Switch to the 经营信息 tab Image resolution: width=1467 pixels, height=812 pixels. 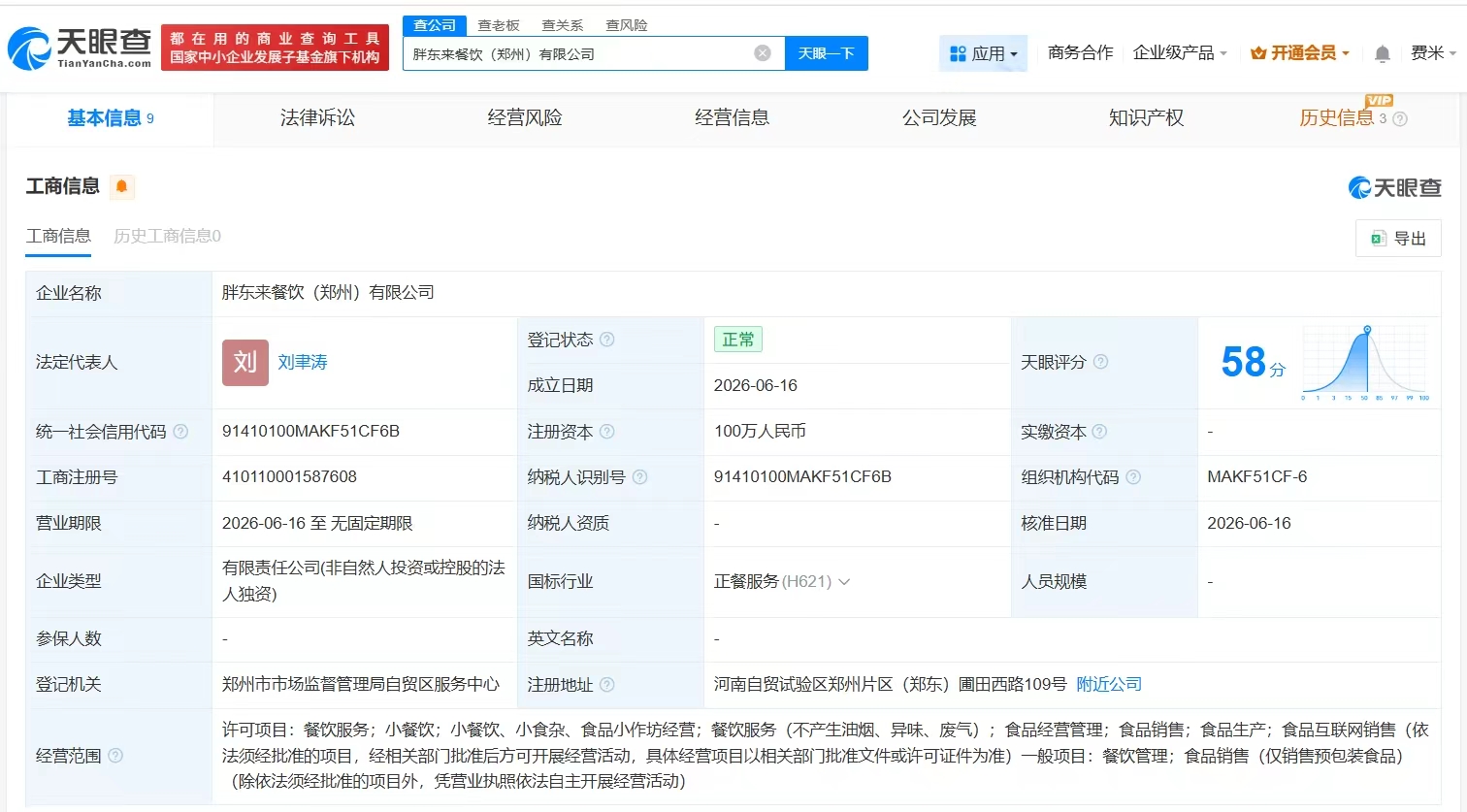point(733,118)
